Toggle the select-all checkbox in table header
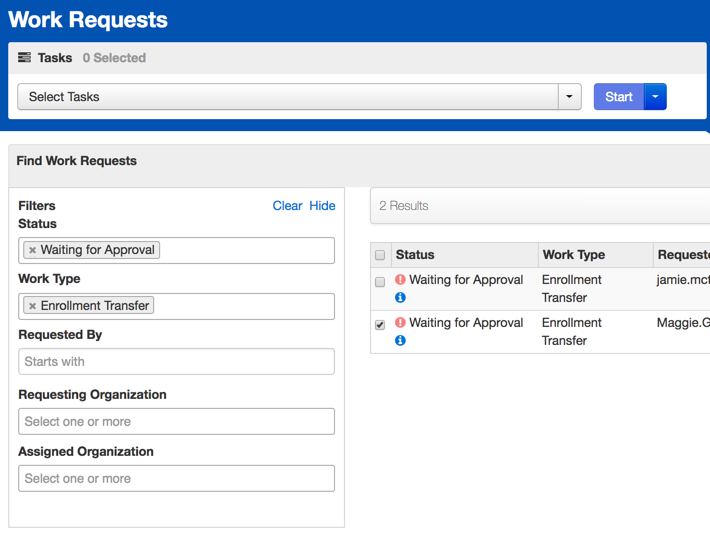 pyautogui.click(x=380, y=255)
